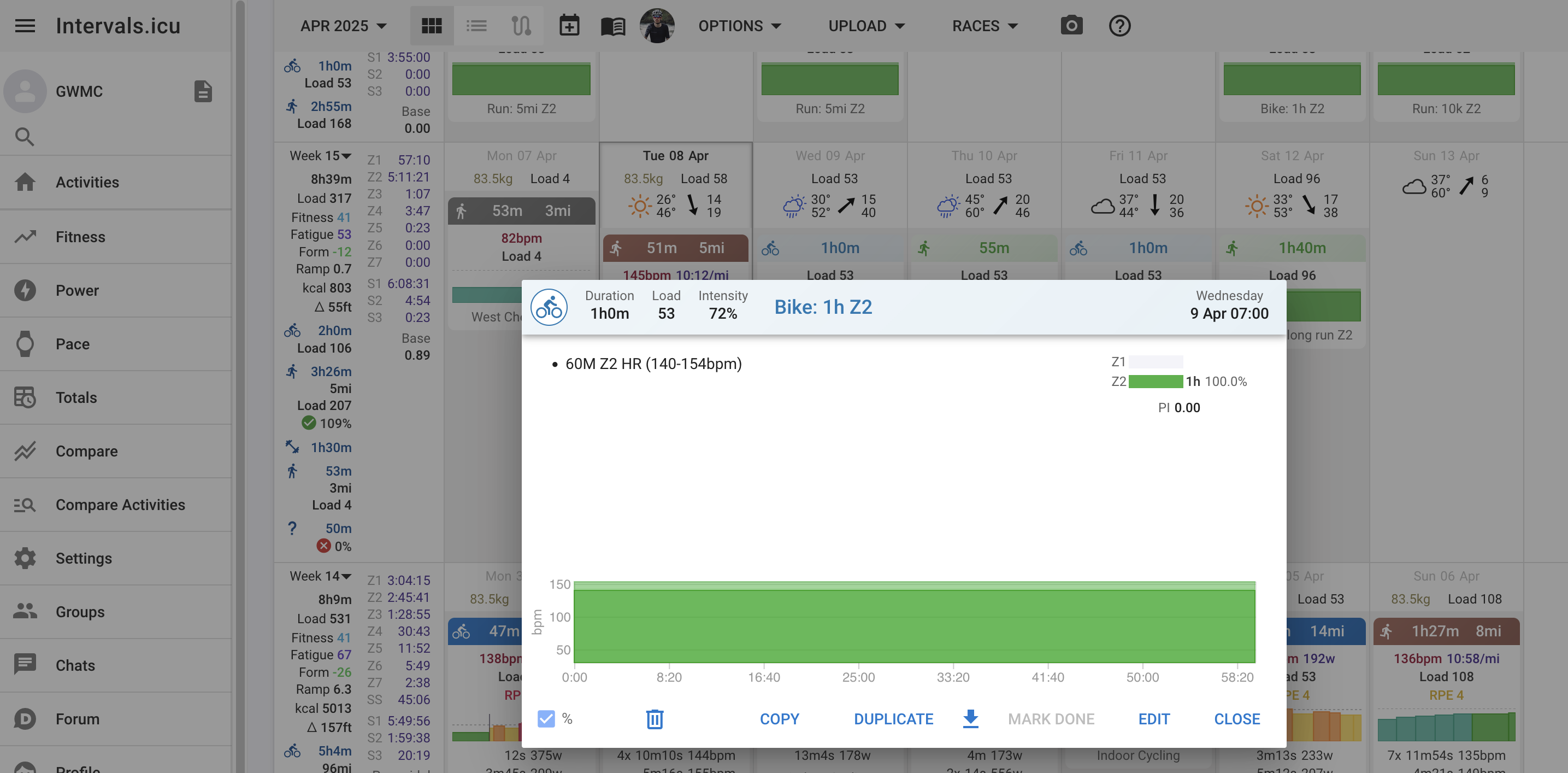Image resolution: width=1568 pixels, height=773 pixels.
Task: Open the Fri 11 Apr 1h0m planned bike ride
Action: point(1137,248)
